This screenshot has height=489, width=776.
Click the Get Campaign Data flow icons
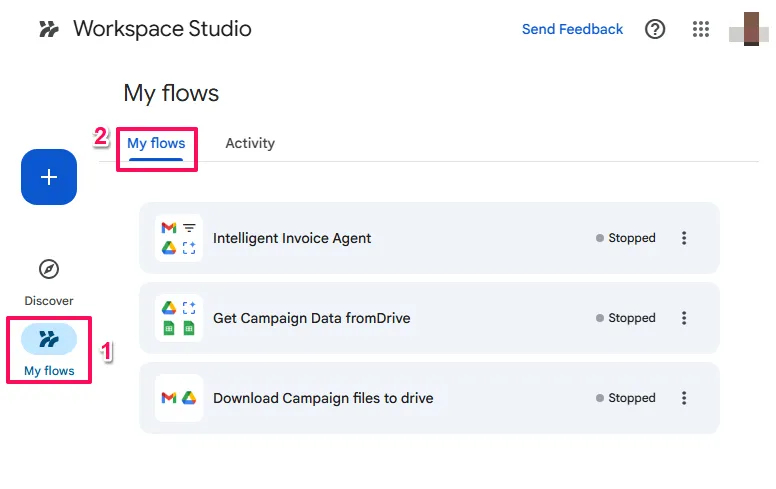179,318
